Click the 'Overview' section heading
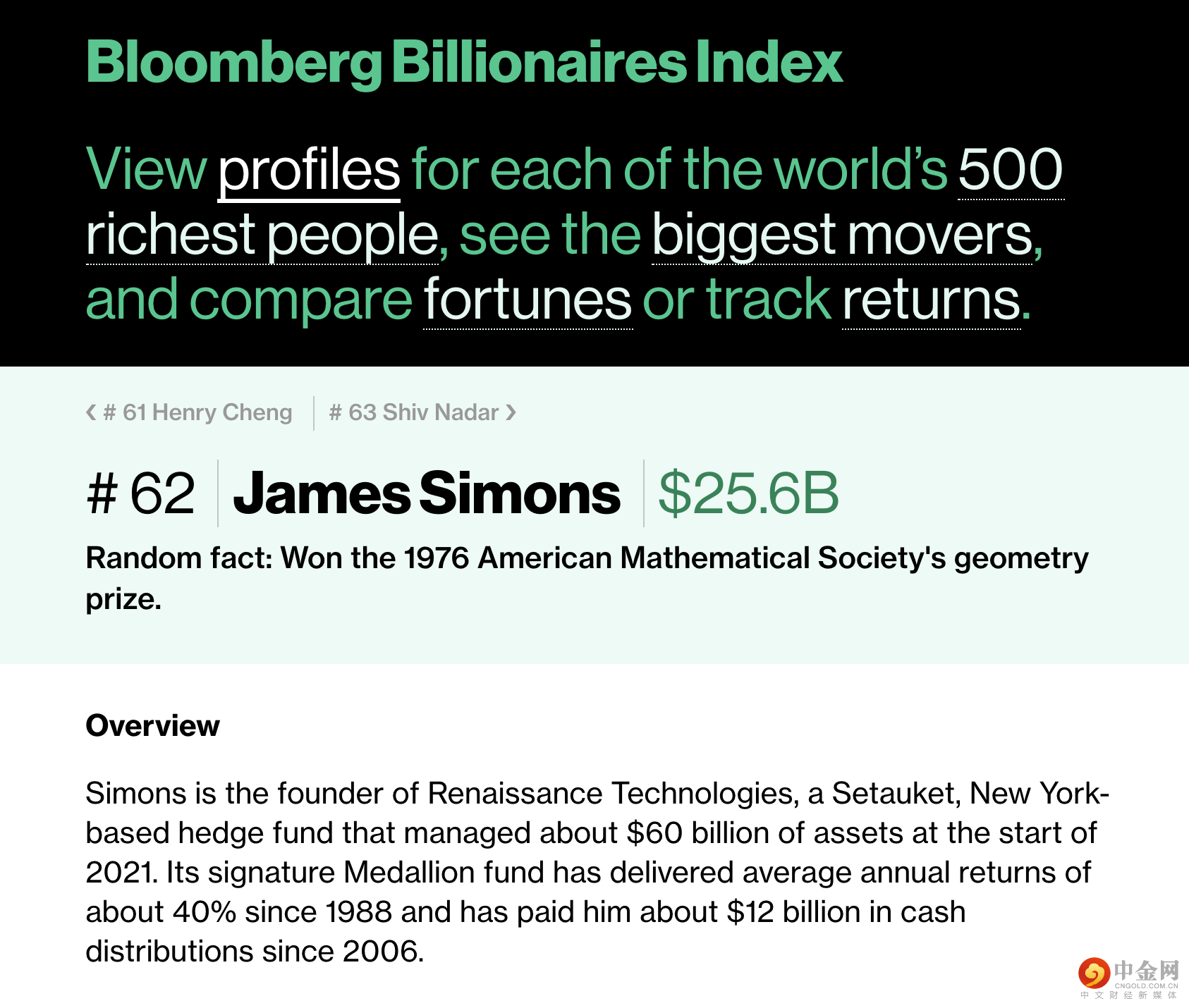The height and width of the screenshot is (1008, 1189). click(152, 725)
